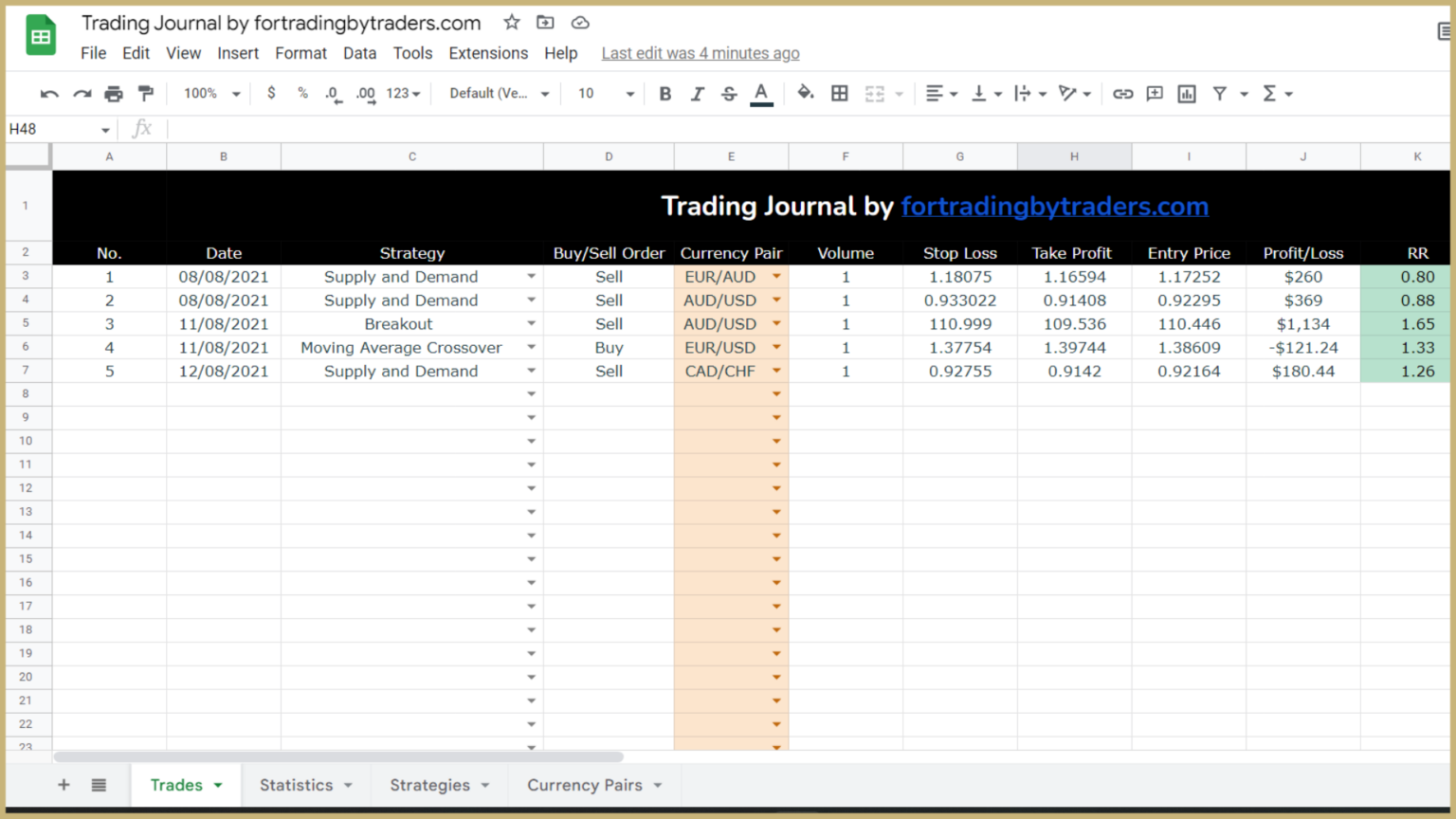Select the format as currency icon
1456x819 pixels.
(x=271, y=93)
